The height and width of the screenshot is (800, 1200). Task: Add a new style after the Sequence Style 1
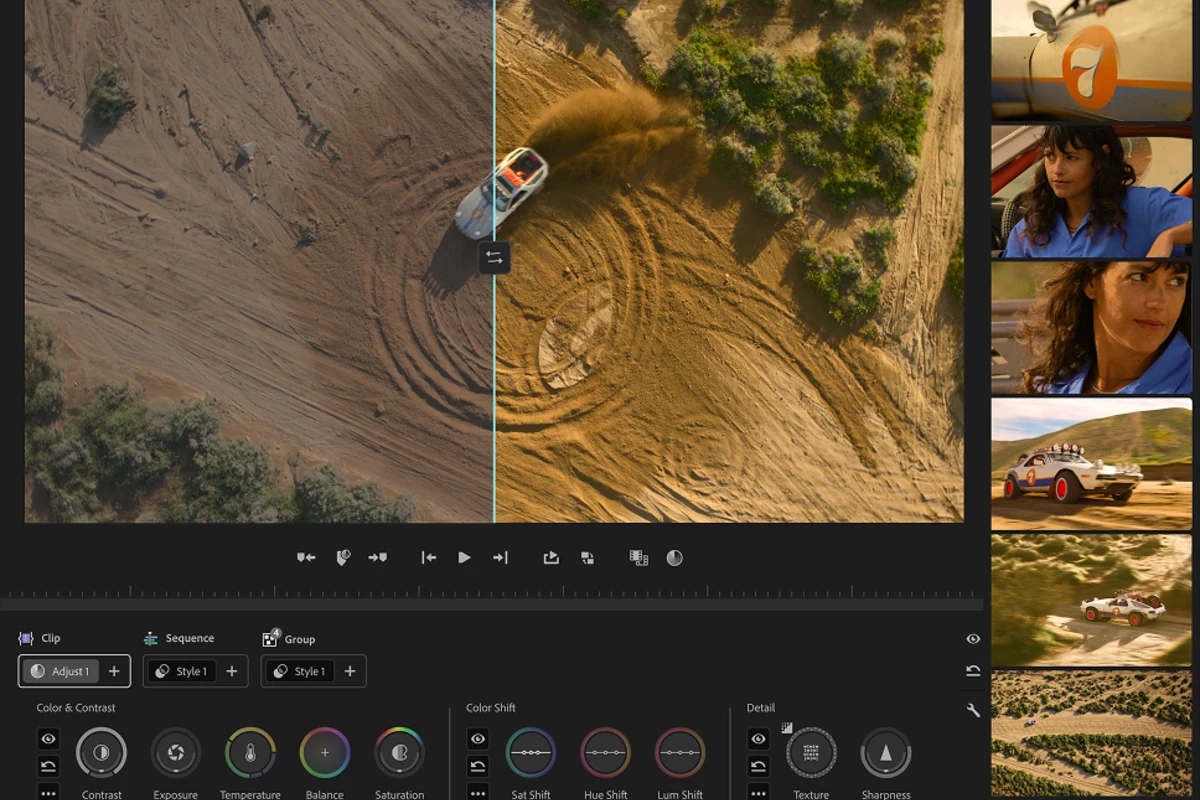(x=232, y=671)
